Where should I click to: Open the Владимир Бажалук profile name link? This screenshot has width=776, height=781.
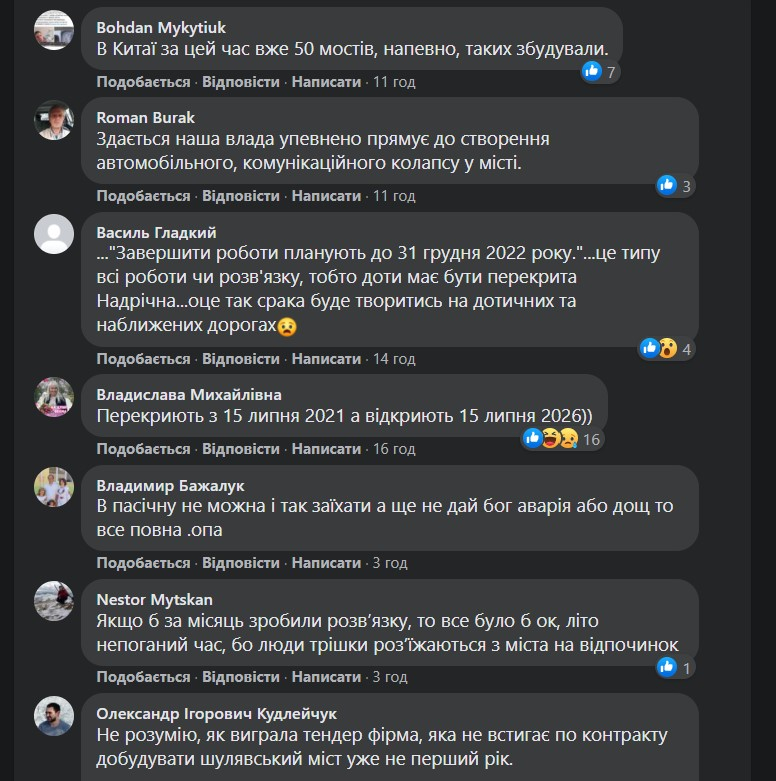[x=170, y=485]
